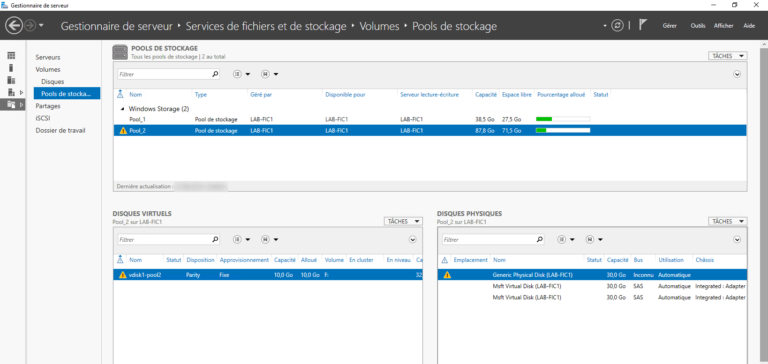The height and width of the screenshot is (364, 768).
Task: Select the Pool_1 row
Action: [429, 119]
